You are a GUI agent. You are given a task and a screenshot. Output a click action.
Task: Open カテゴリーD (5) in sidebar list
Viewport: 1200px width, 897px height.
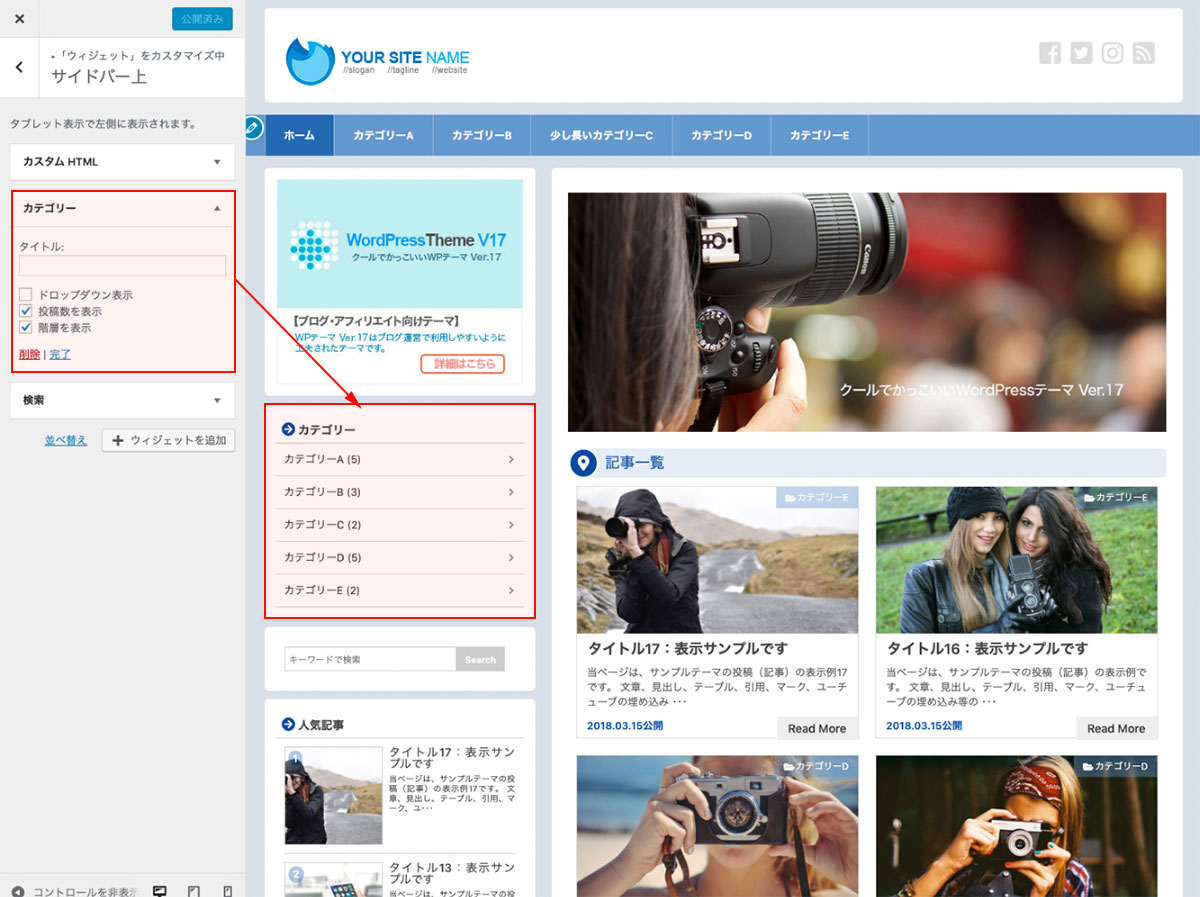tap(400, 558)
